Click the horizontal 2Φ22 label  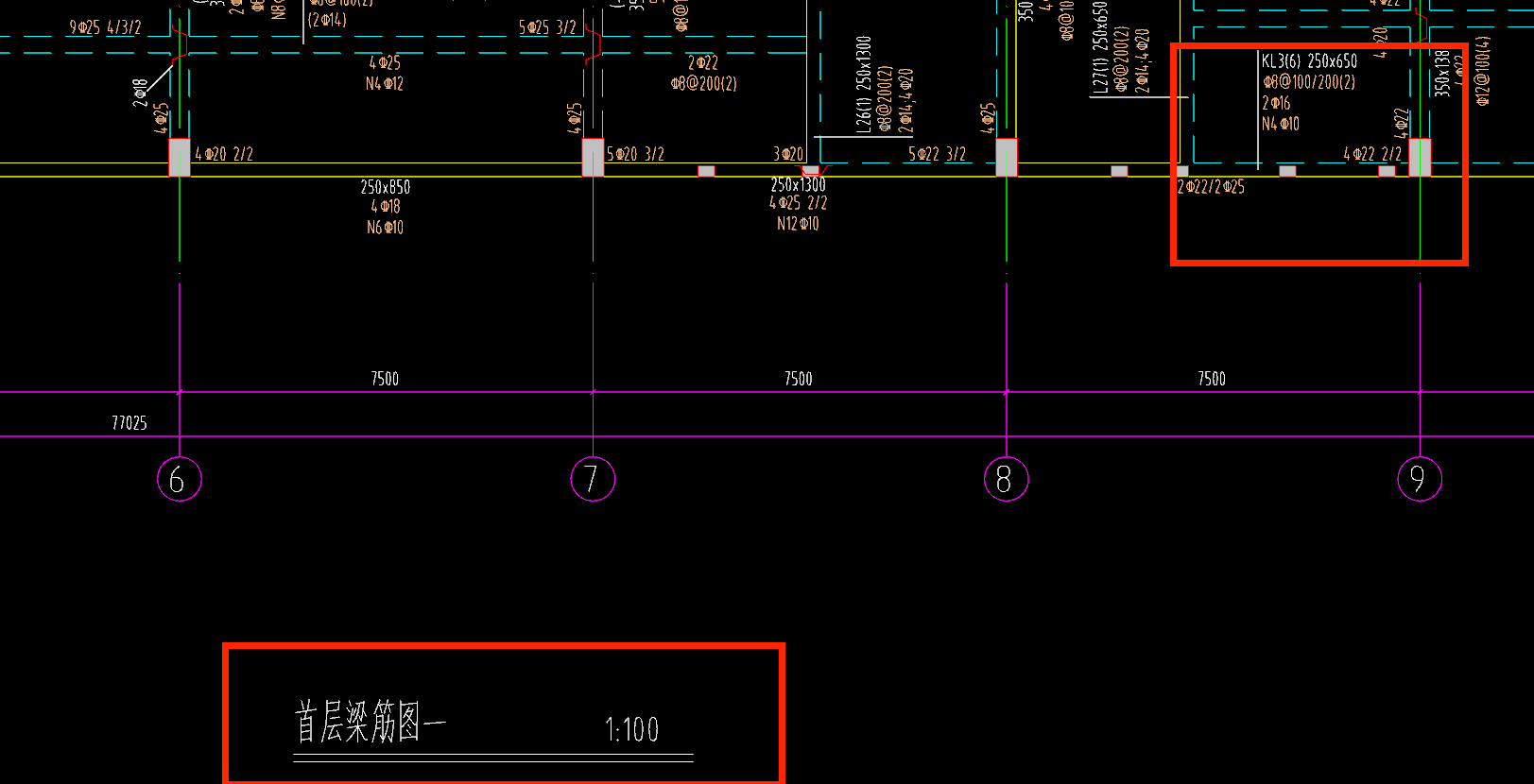(x=703, y=63)
